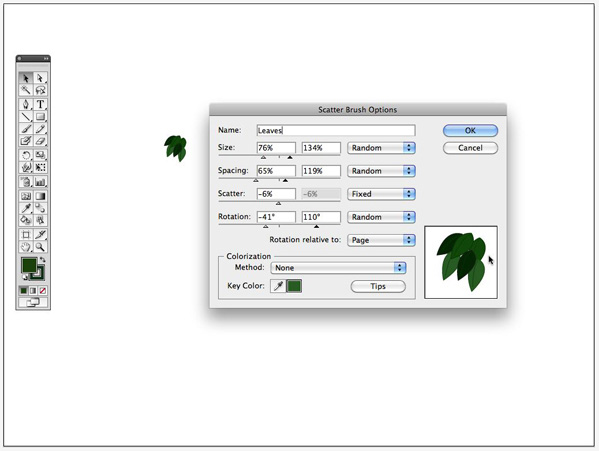Screen dimensions: 599x451
Task: Expand the Colorization Method dropdown
Action: (x=338, y=268)
